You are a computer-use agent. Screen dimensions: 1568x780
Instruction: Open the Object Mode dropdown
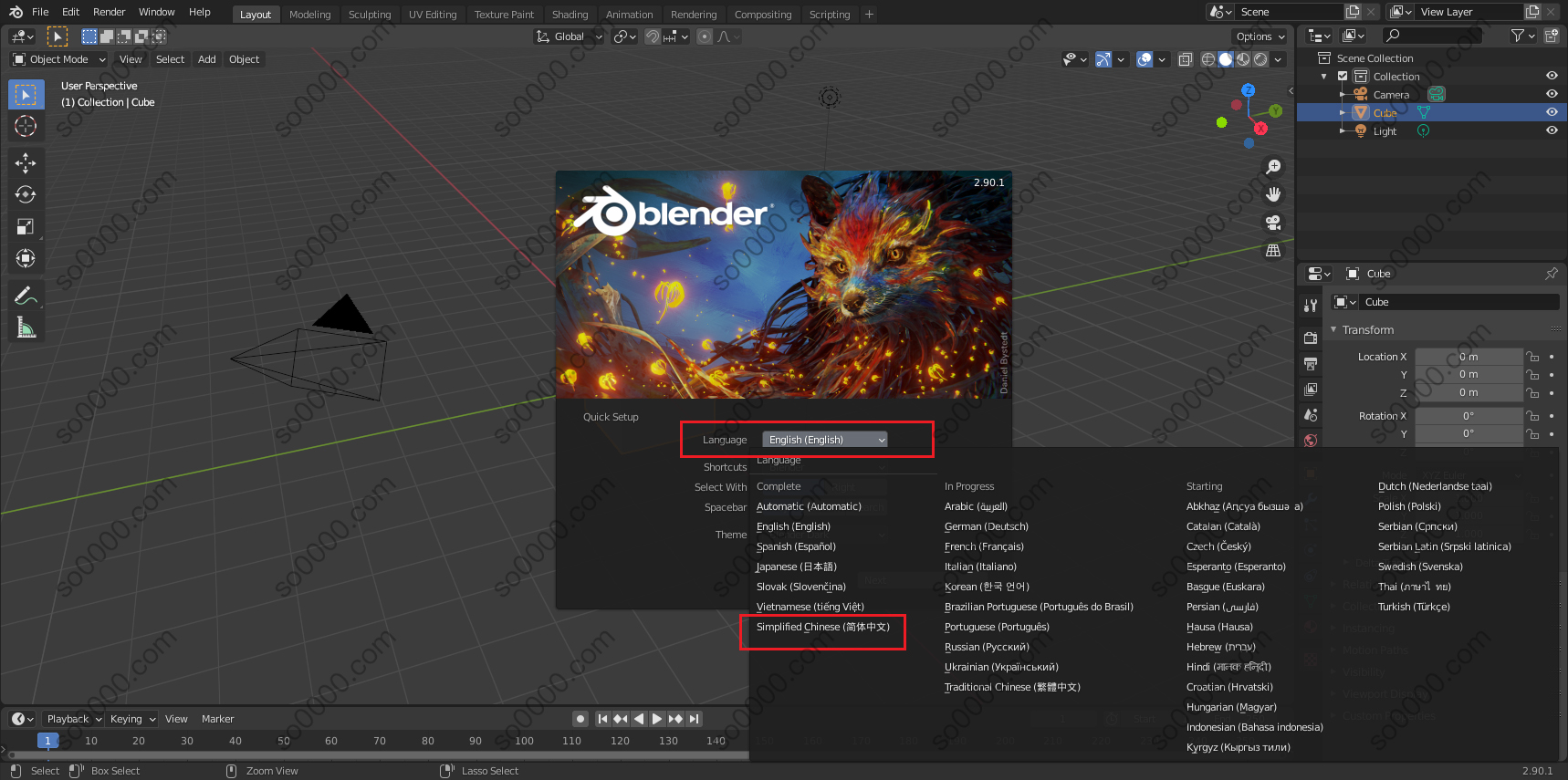[59, 59]
